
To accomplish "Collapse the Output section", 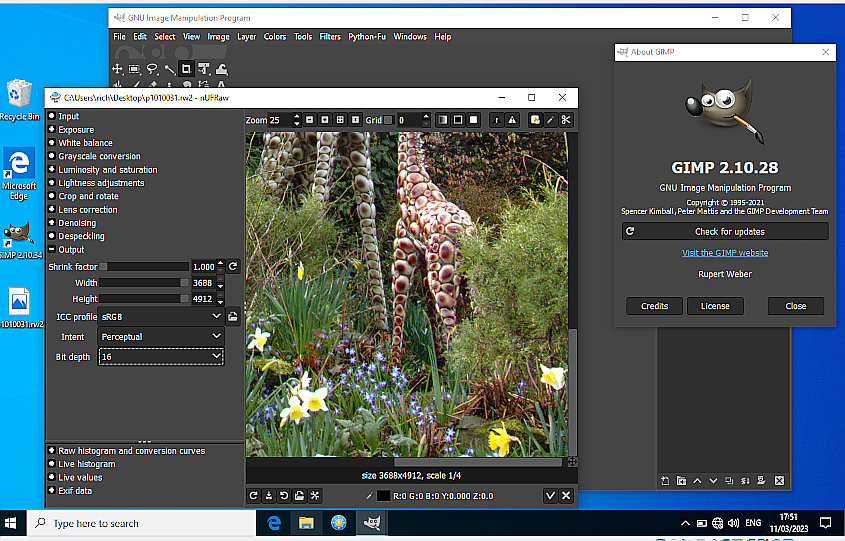I will click(x=52, y=250).
